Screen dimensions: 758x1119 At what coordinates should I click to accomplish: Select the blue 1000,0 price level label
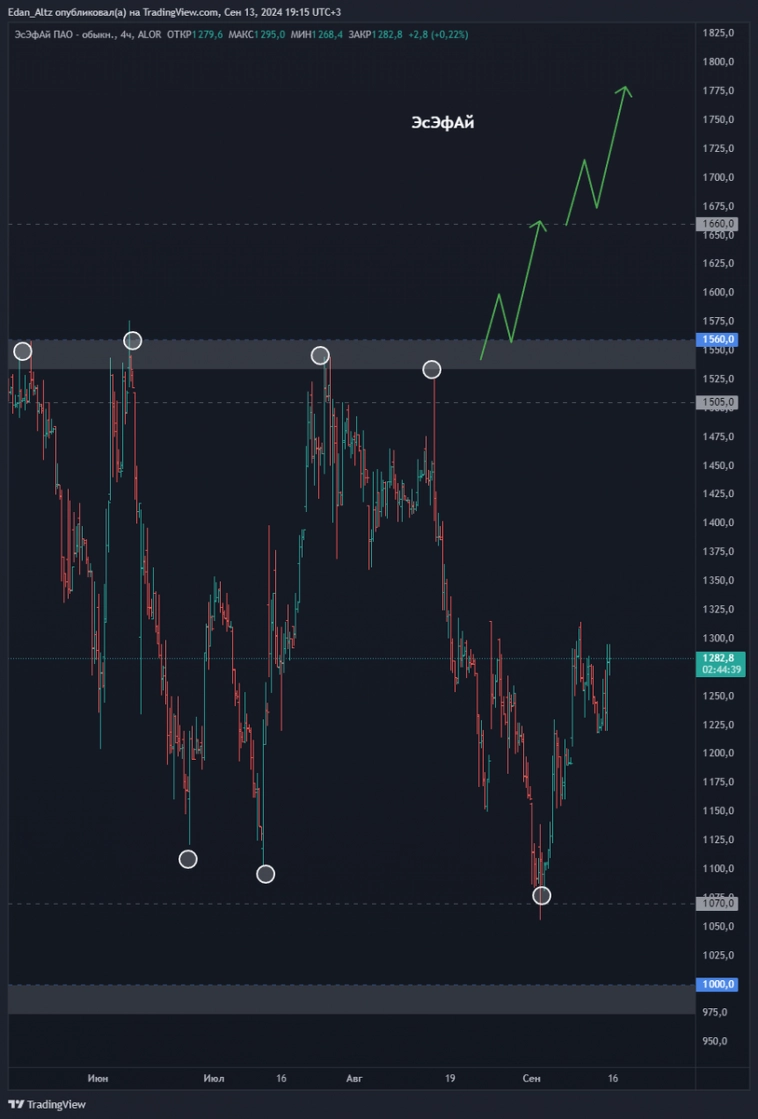718,984
